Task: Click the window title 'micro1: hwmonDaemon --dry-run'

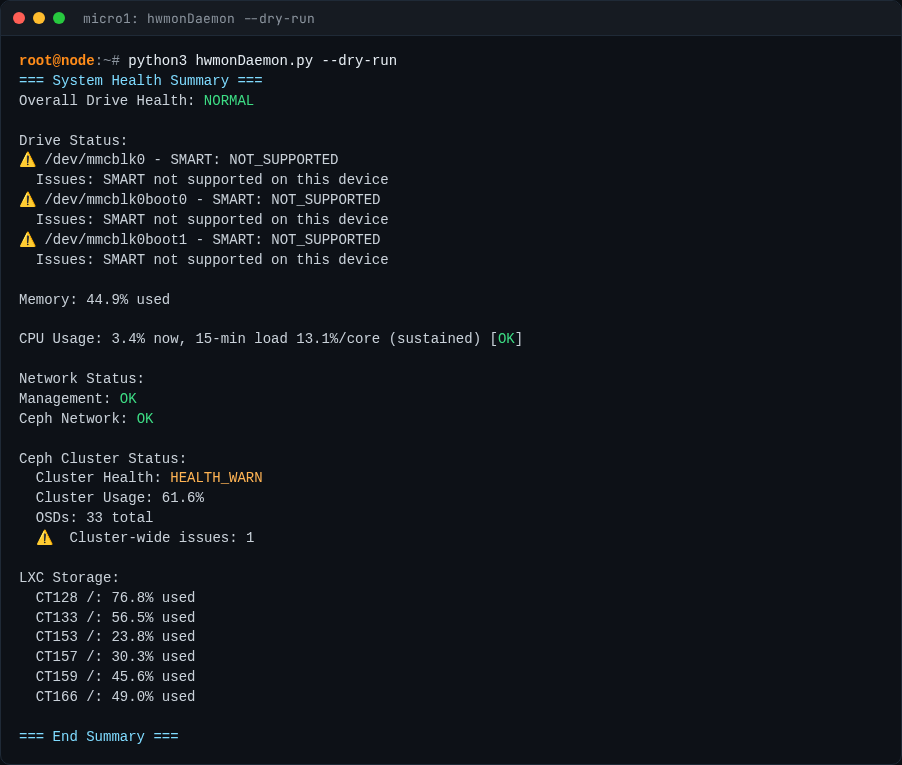Action: pos(198,19)
